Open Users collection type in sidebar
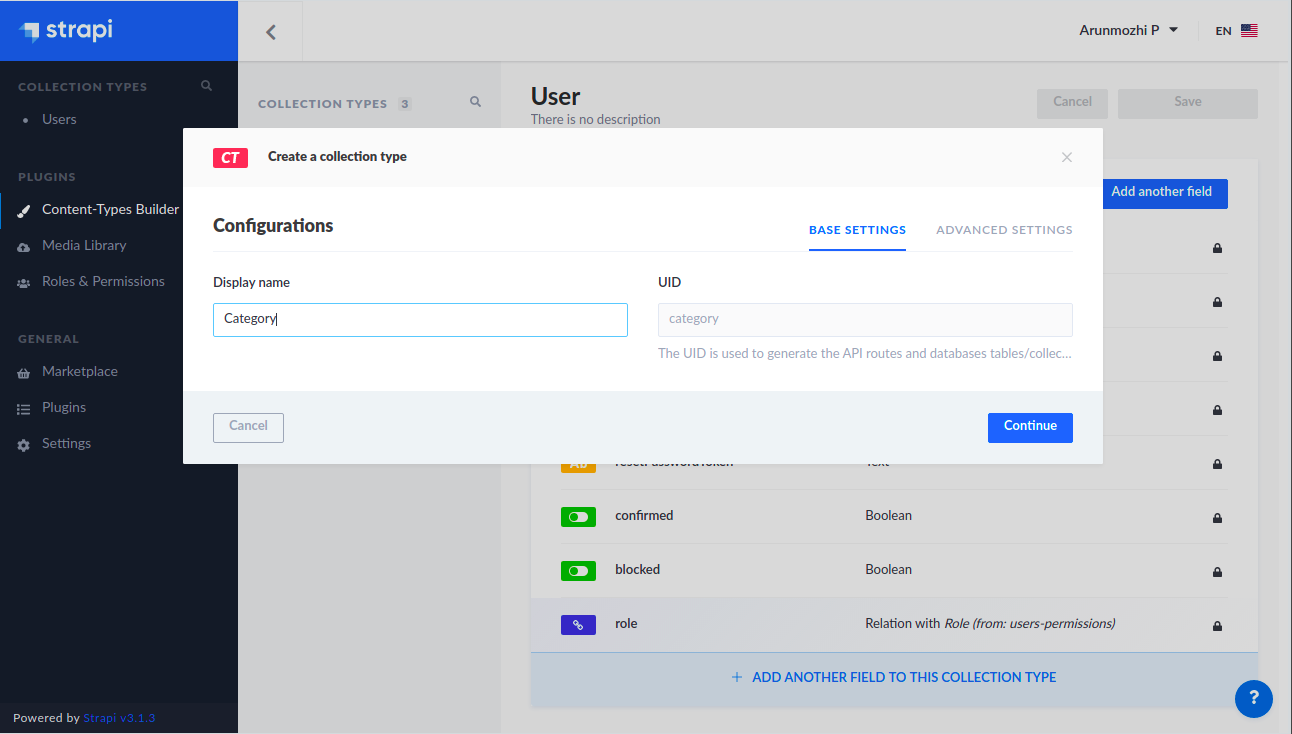 coord(59,119)
